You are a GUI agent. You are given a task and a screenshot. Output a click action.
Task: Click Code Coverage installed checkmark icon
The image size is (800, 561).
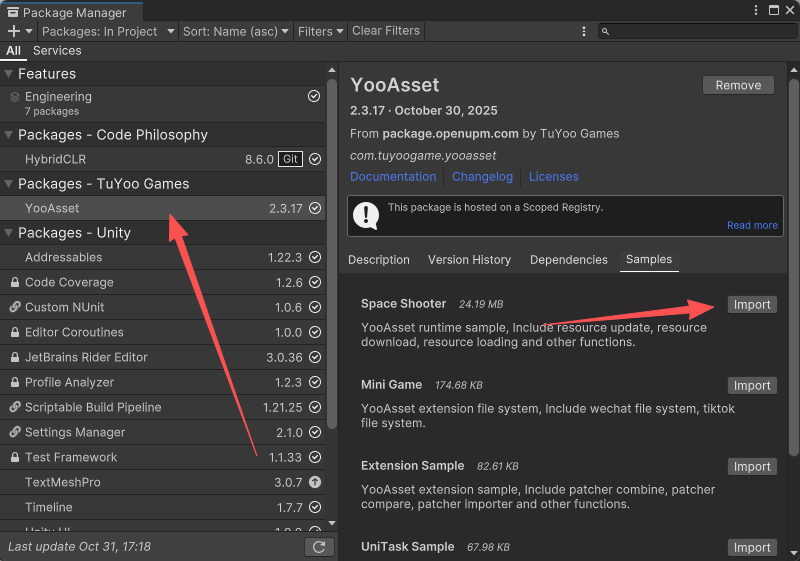click(315, 282)
